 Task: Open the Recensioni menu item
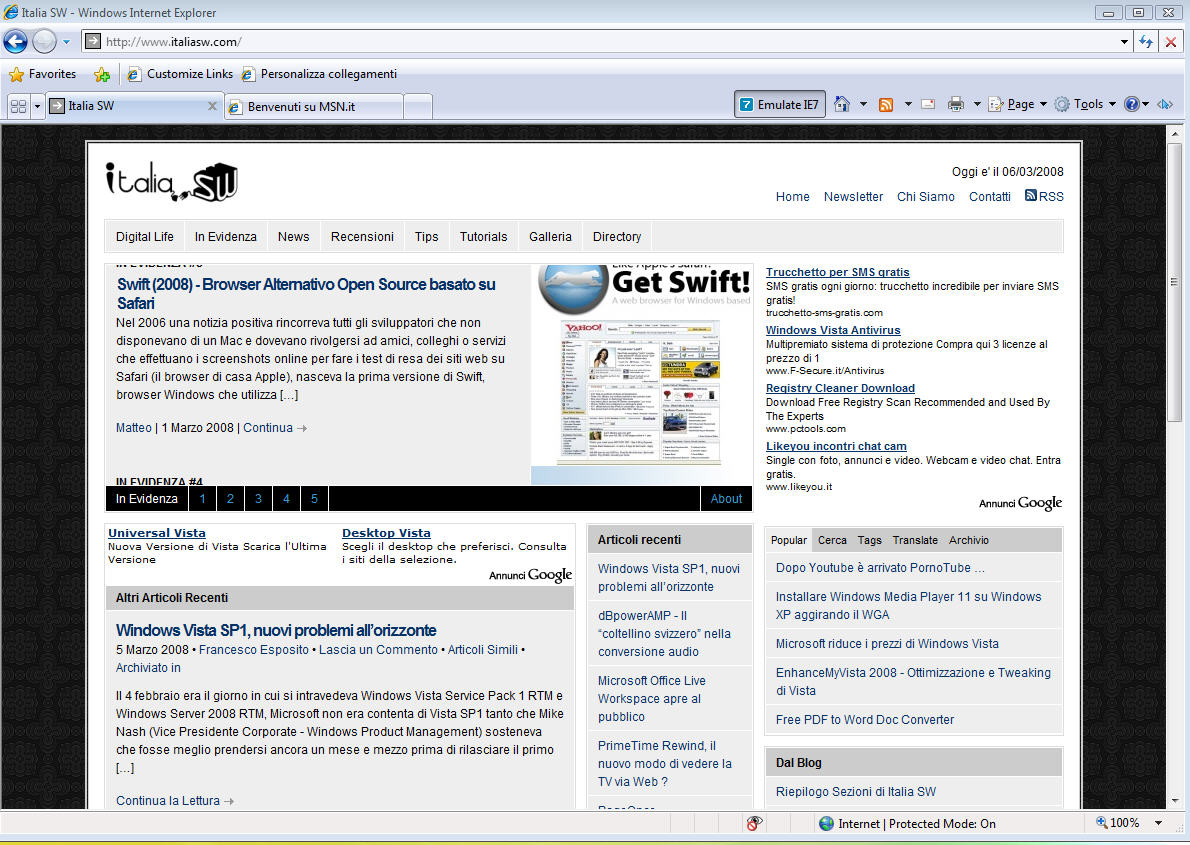coord(362,237)
